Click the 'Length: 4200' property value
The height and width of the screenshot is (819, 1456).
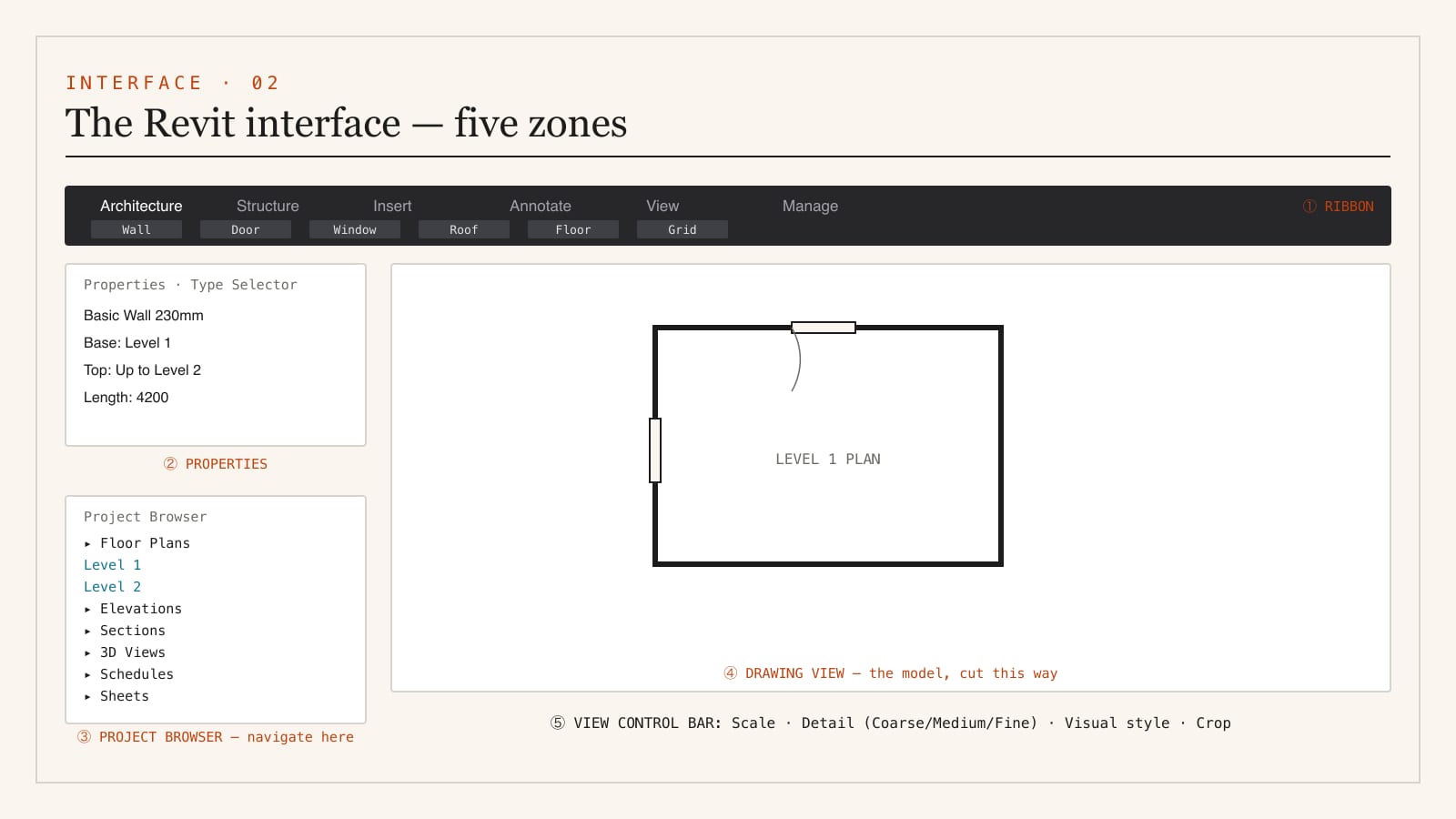point(126,398)
